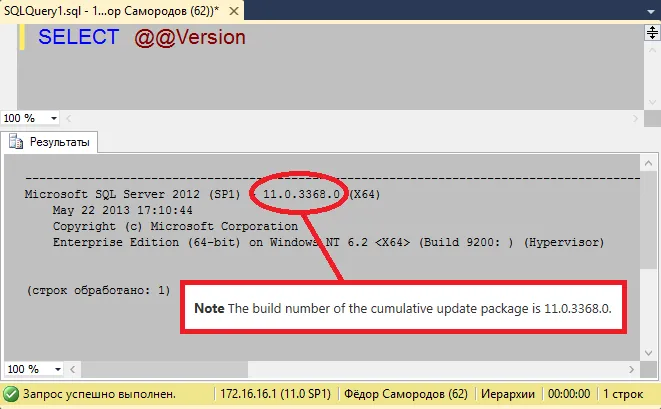Click results vertical scrollbar down arrow

pyautogui.click(x=648, y=353)
